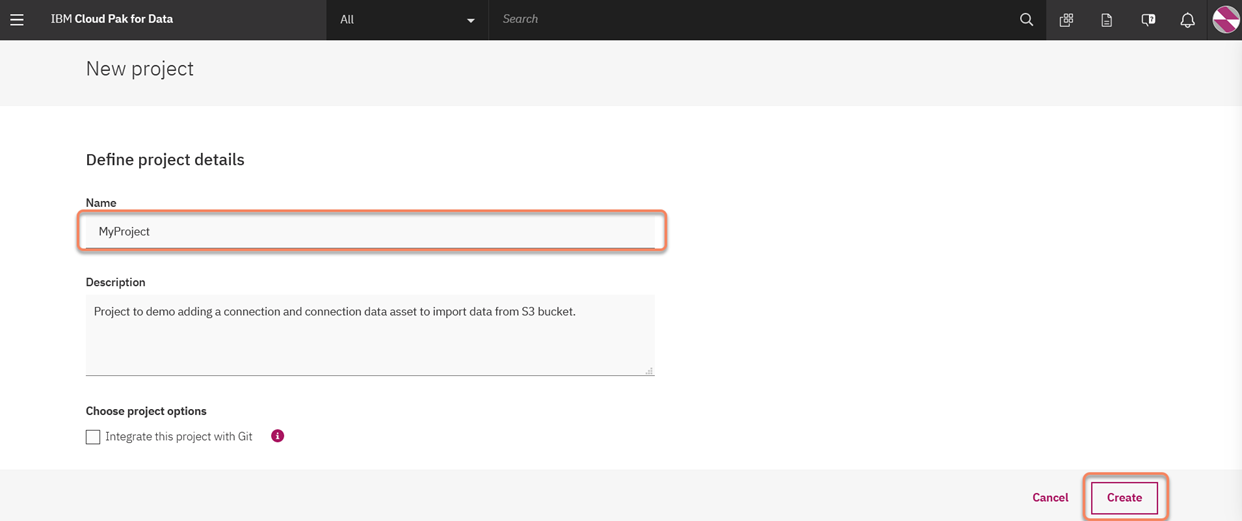This screenshot has width=1242, height=521.
Task: Cancel the new project
Action: tap(1050, 497)
